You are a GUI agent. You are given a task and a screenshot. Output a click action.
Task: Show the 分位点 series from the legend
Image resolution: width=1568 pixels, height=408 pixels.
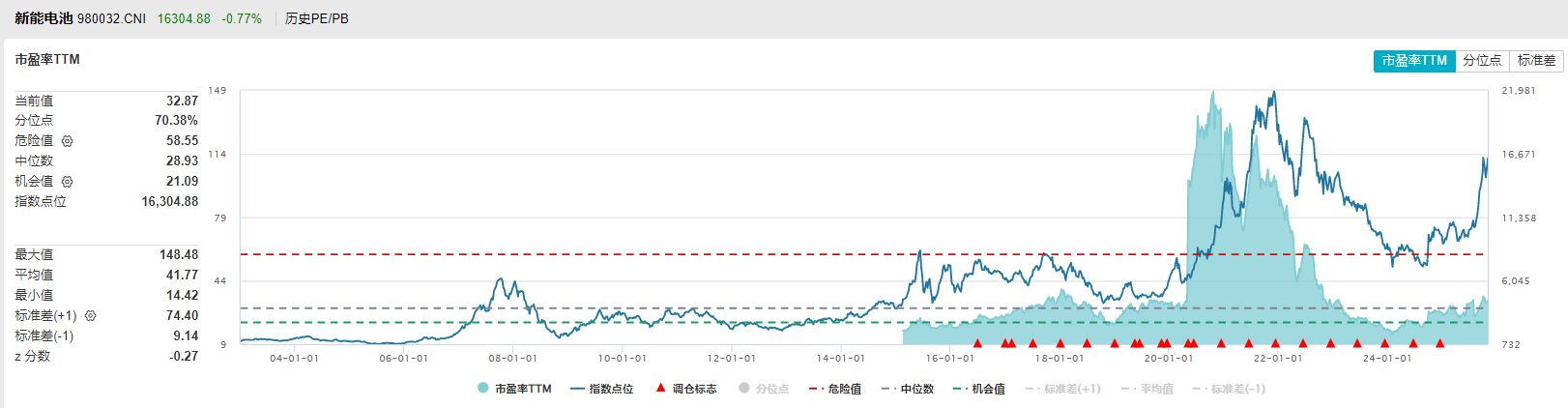[764, 389]
